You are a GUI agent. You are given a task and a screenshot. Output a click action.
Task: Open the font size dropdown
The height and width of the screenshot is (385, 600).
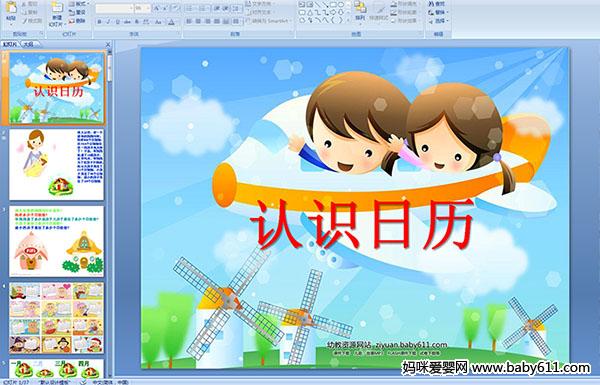148,8
